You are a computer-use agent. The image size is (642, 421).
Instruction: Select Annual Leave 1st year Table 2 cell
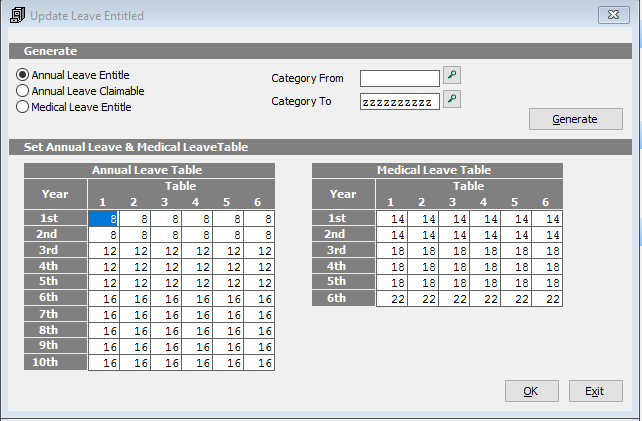tap(135, 219)
